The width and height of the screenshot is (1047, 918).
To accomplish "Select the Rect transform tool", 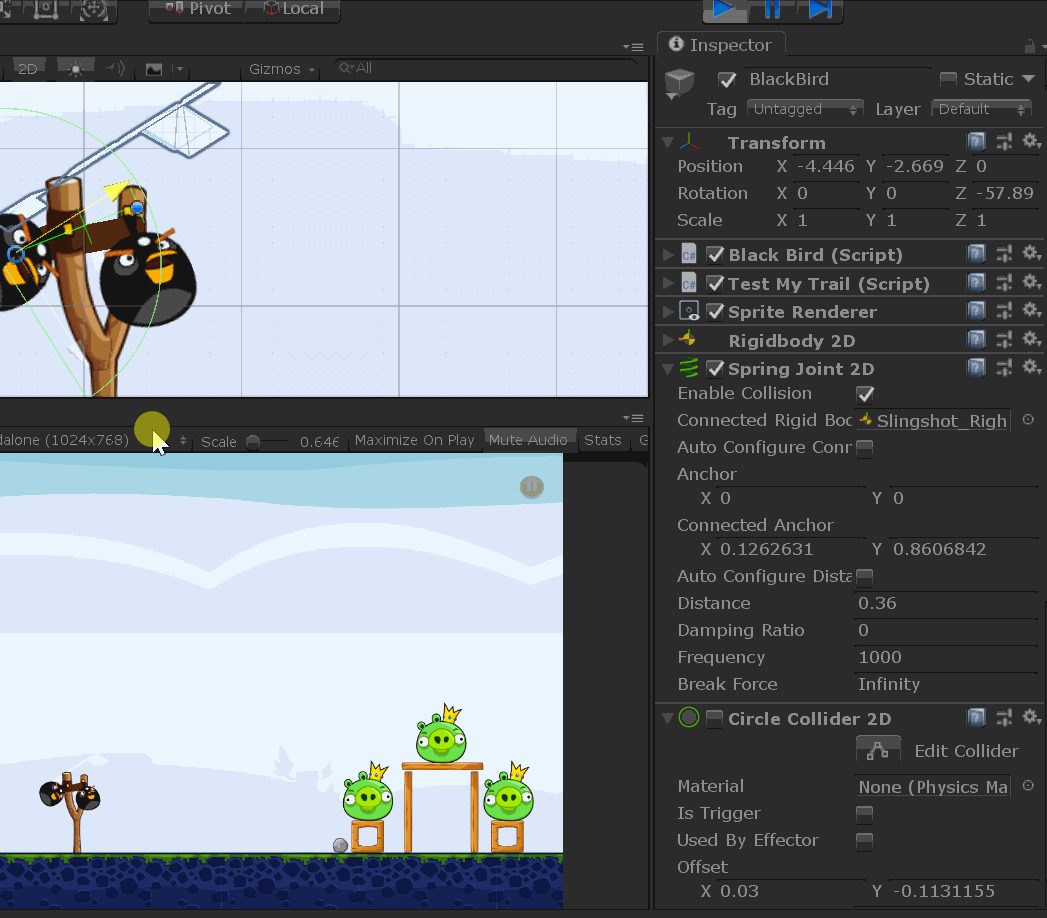I will [45, 9].
